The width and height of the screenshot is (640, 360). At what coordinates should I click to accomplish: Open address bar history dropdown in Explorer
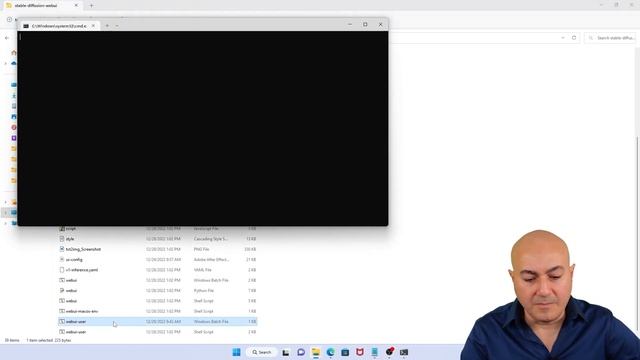tap(563, 38)
